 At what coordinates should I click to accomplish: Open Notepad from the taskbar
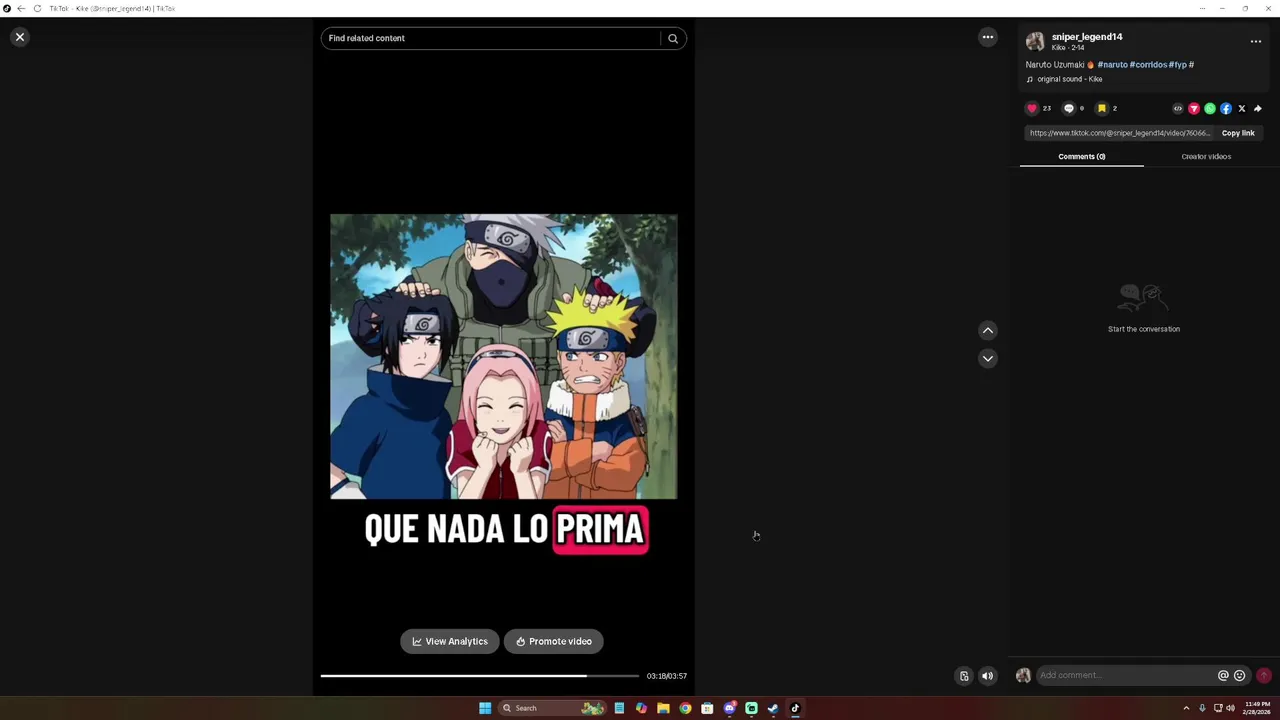(619, 708)
